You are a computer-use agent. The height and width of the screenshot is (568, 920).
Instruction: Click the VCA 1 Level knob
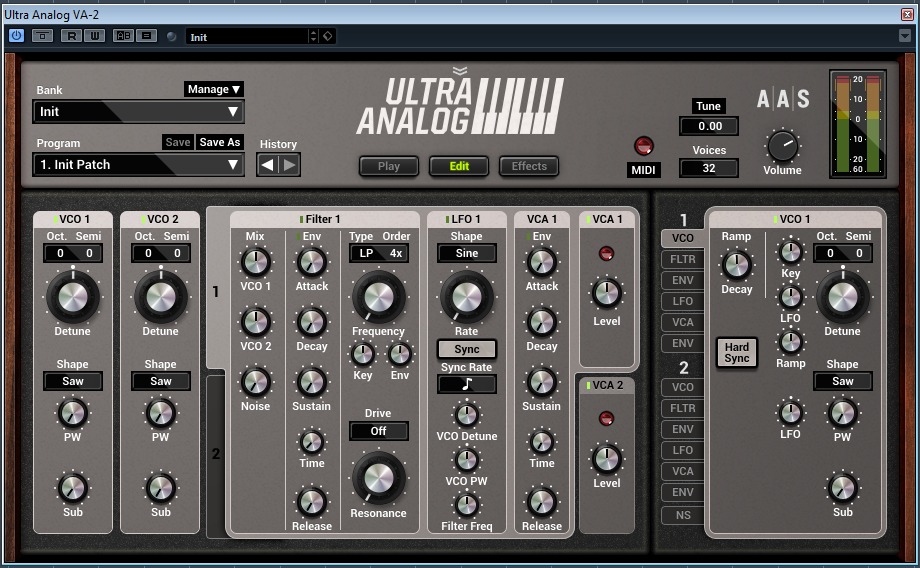[x=606, y=293]
